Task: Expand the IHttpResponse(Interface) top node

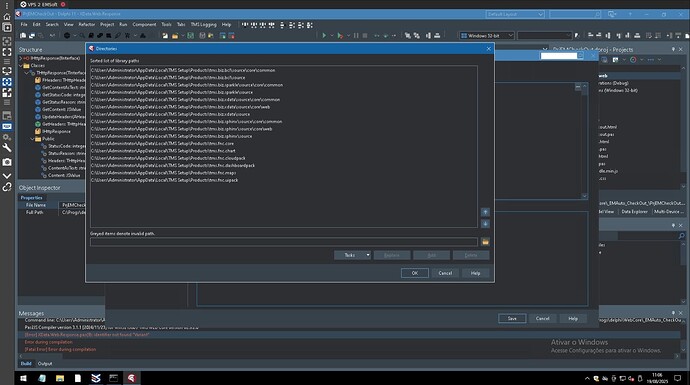Action: point(21,58)
